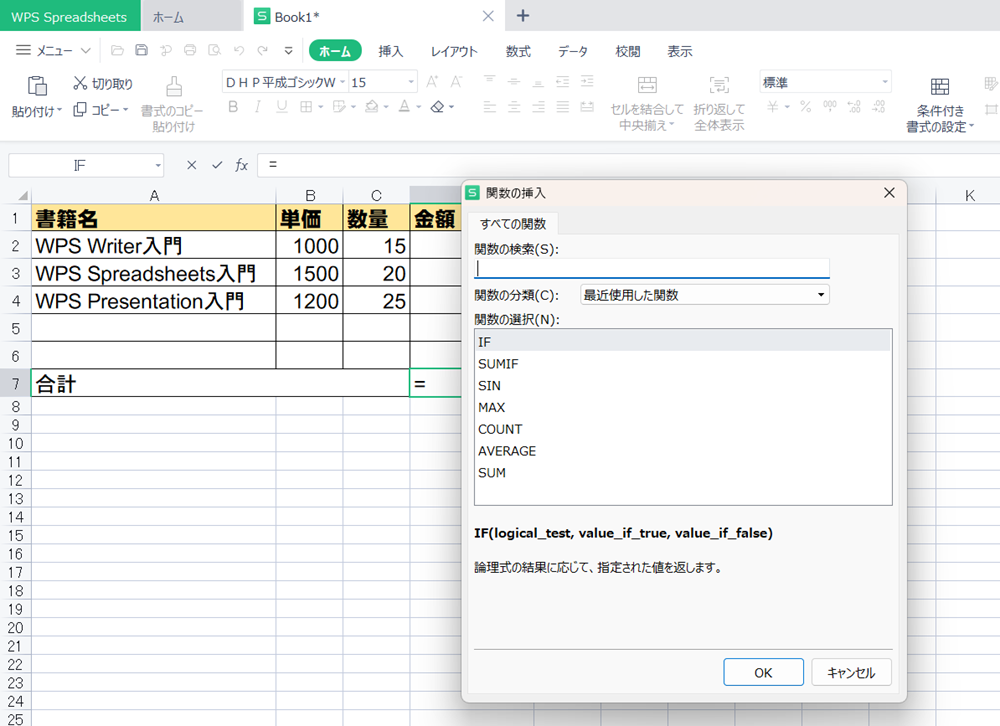This screenshot has width=1000, height=726.
Task: Select SUMIF in the function list
Action: [682, 364]
